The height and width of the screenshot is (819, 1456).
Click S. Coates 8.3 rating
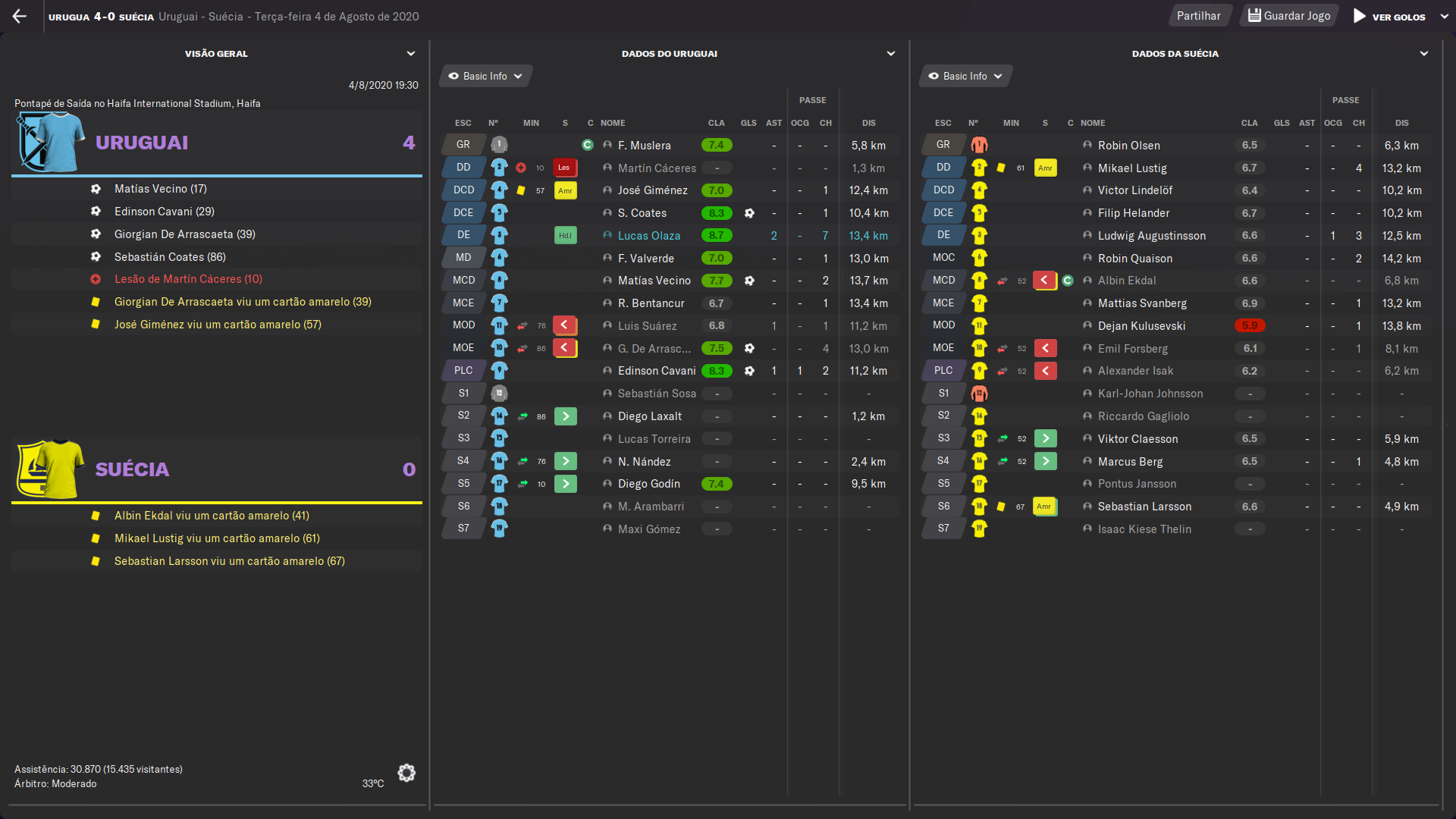tap(717, 213)
